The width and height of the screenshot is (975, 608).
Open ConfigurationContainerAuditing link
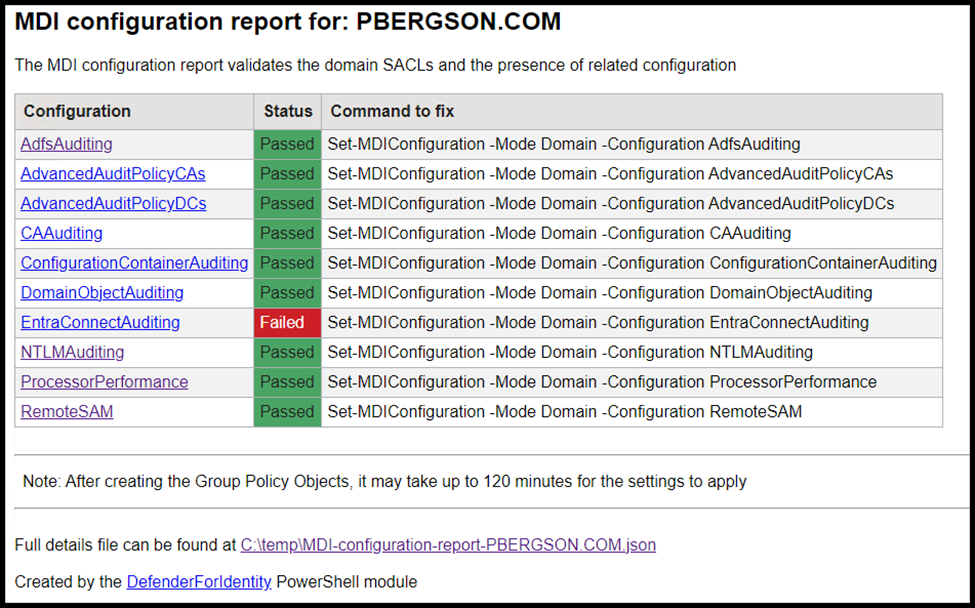pyautogui.click(x=134, y=263)
